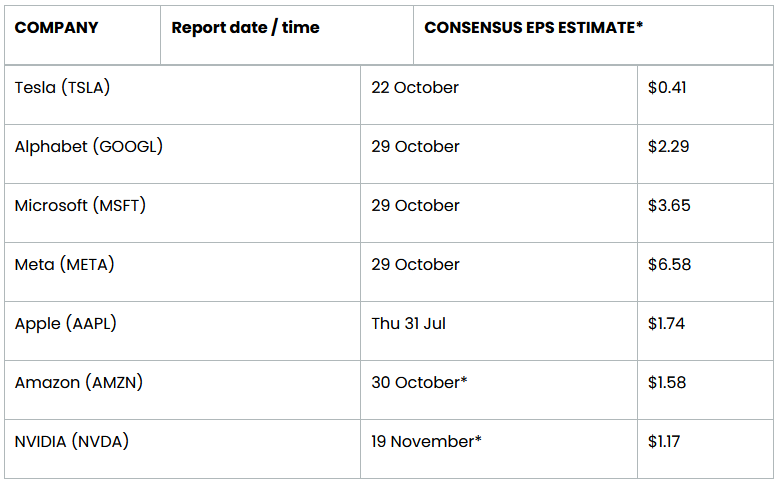Select the Alphabet (GOOGL) cell

point(88,147)
